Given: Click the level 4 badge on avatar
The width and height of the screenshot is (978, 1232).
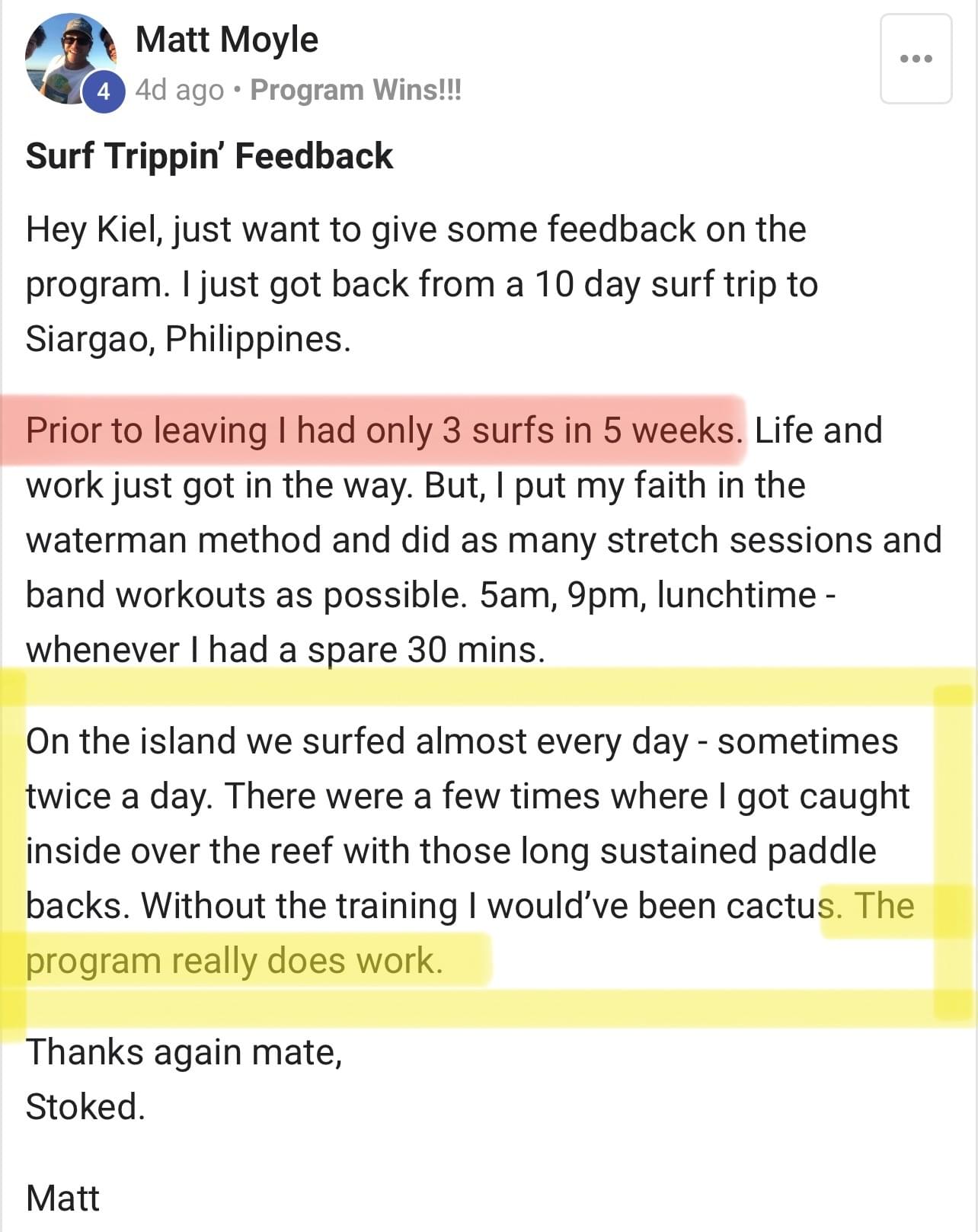Looking at the screenshot, I should [104, 91].
